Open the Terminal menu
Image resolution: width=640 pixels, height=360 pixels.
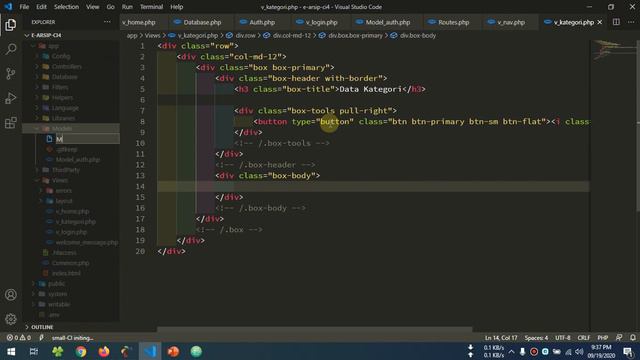click(151, 7)
